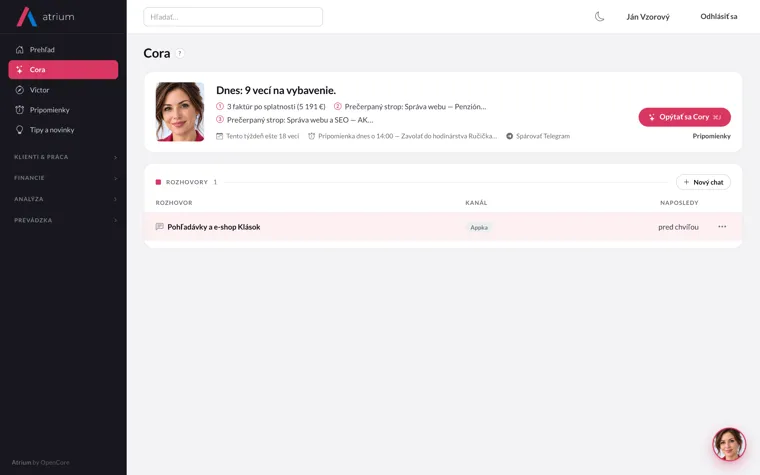
Task: Click the floating Cora avatar bubble
Action: click(729, 444)
